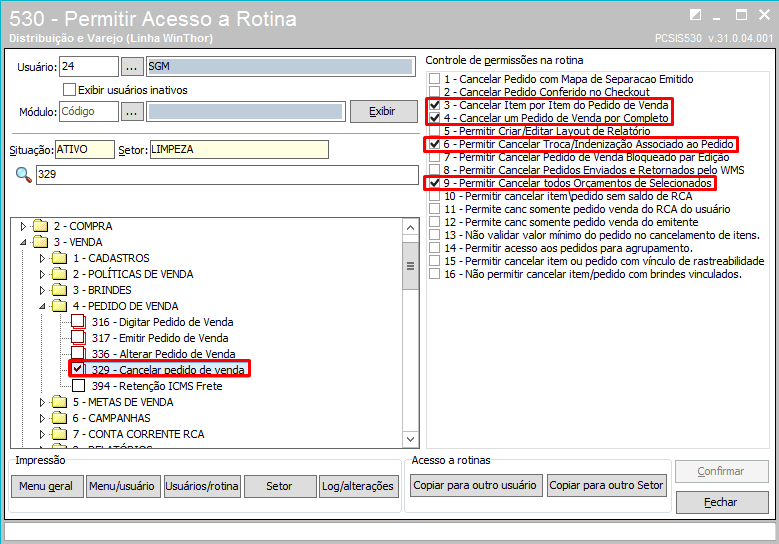Viewport: 779px width, 544px height.
Task: Click the 5 - METAS DE VENDA folder icon
Action: point(59,402)
